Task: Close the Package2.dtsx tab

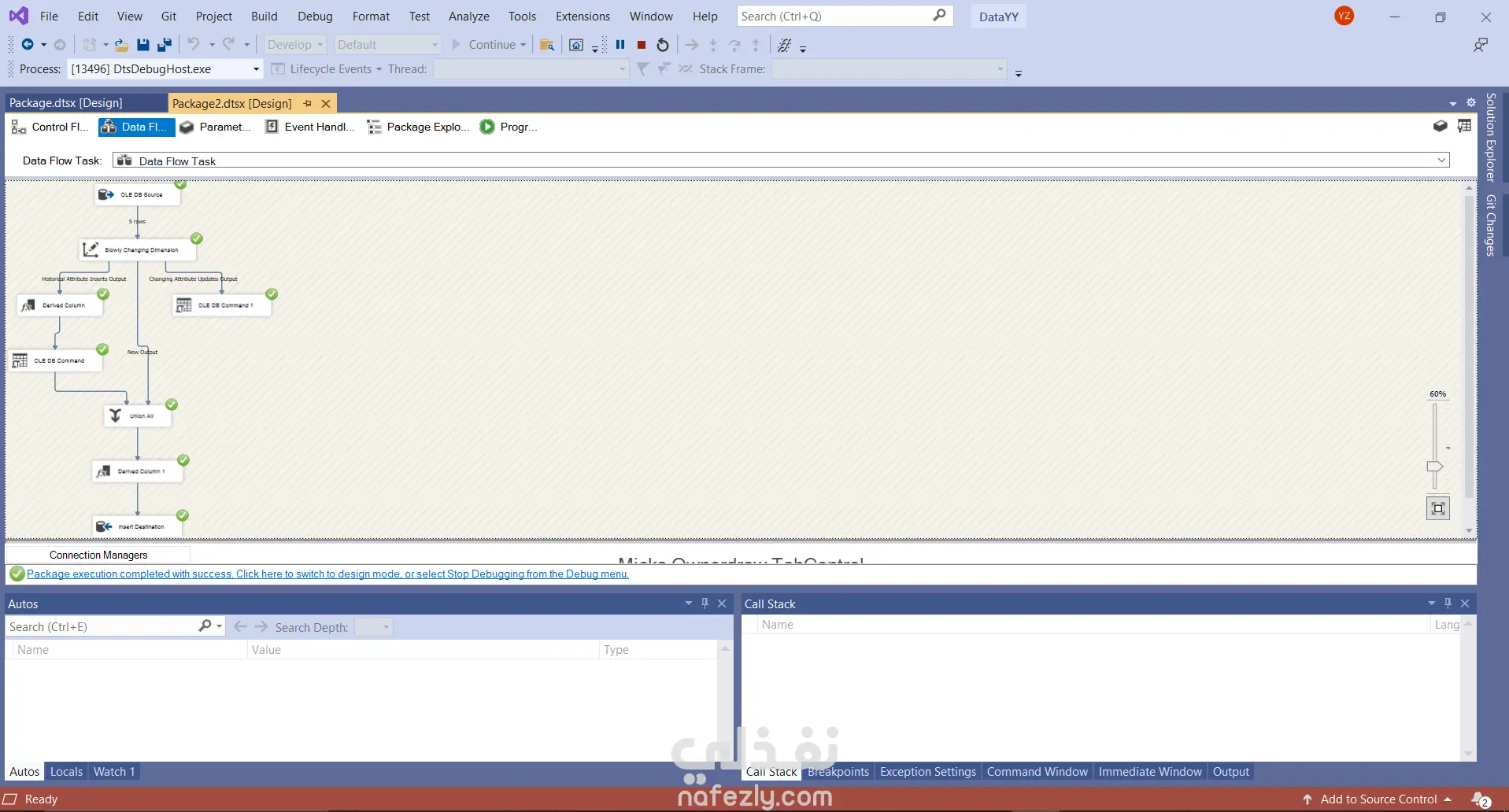Action: tap(326, 103)
